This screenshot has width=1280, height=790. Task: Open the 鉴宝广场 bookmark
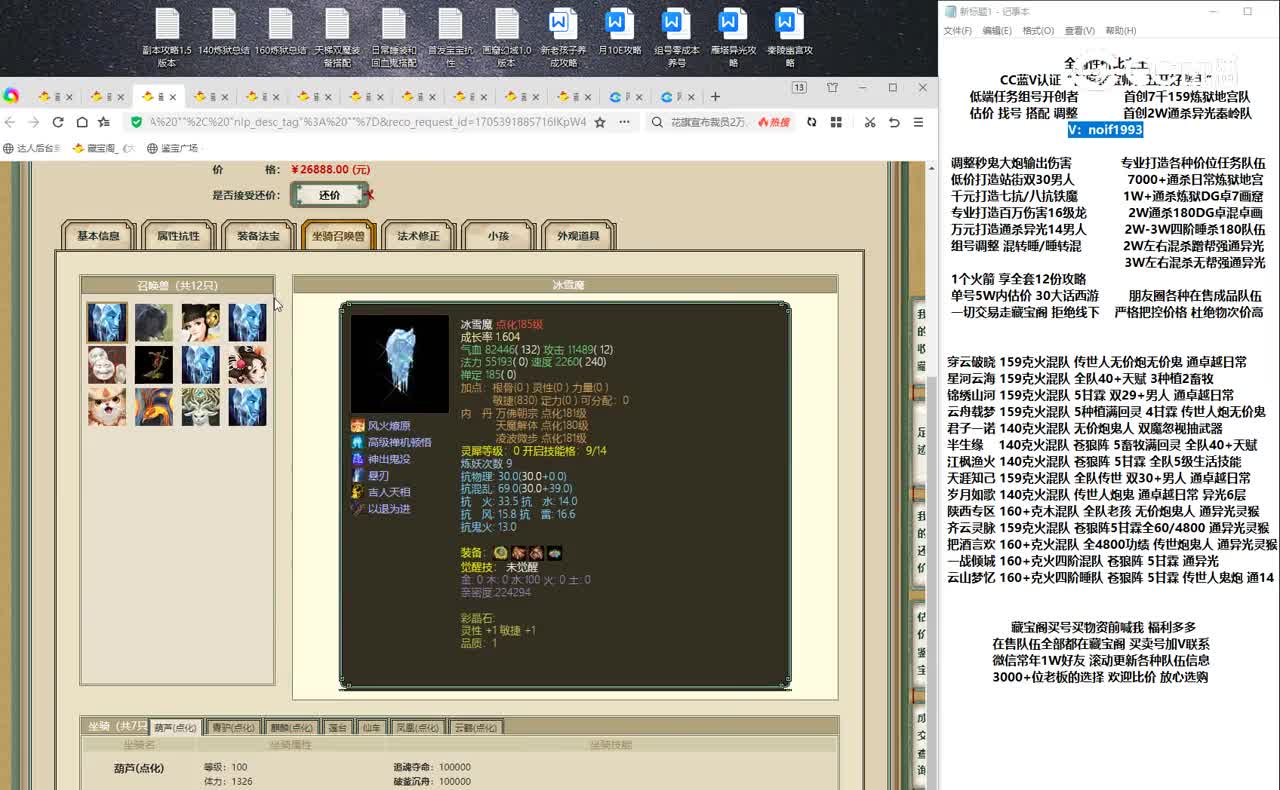[172, 148]
